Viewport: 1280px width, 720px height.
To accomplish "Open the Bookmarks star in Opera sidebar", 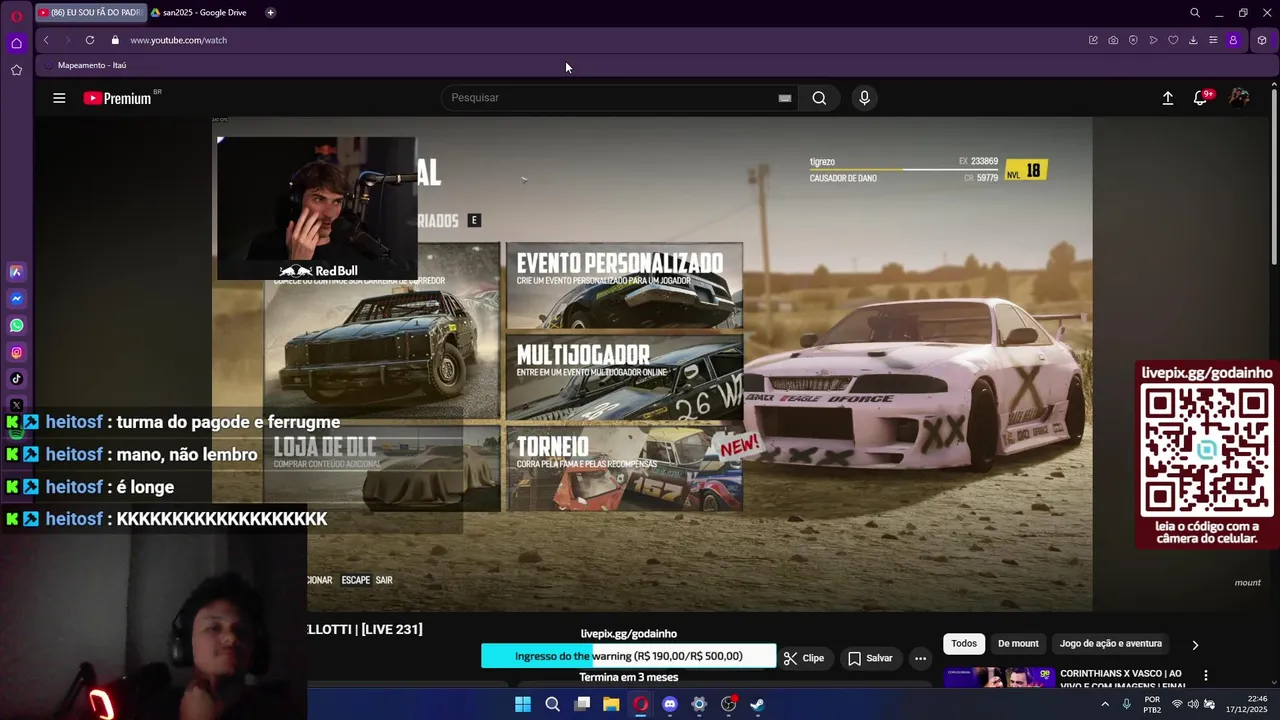I will [x=16, y=70].
